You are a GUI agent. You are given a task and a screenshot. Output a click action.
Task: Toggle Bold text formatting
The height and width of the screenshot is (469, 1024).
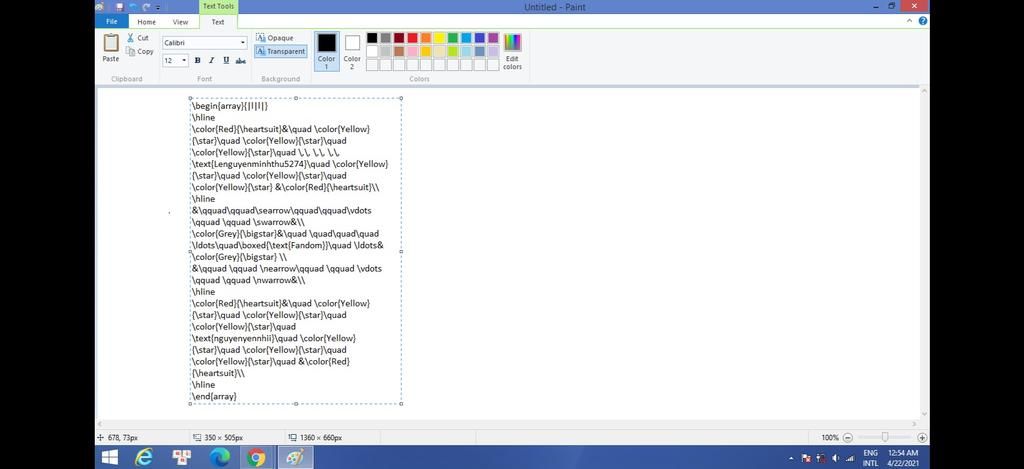point(197,60)
